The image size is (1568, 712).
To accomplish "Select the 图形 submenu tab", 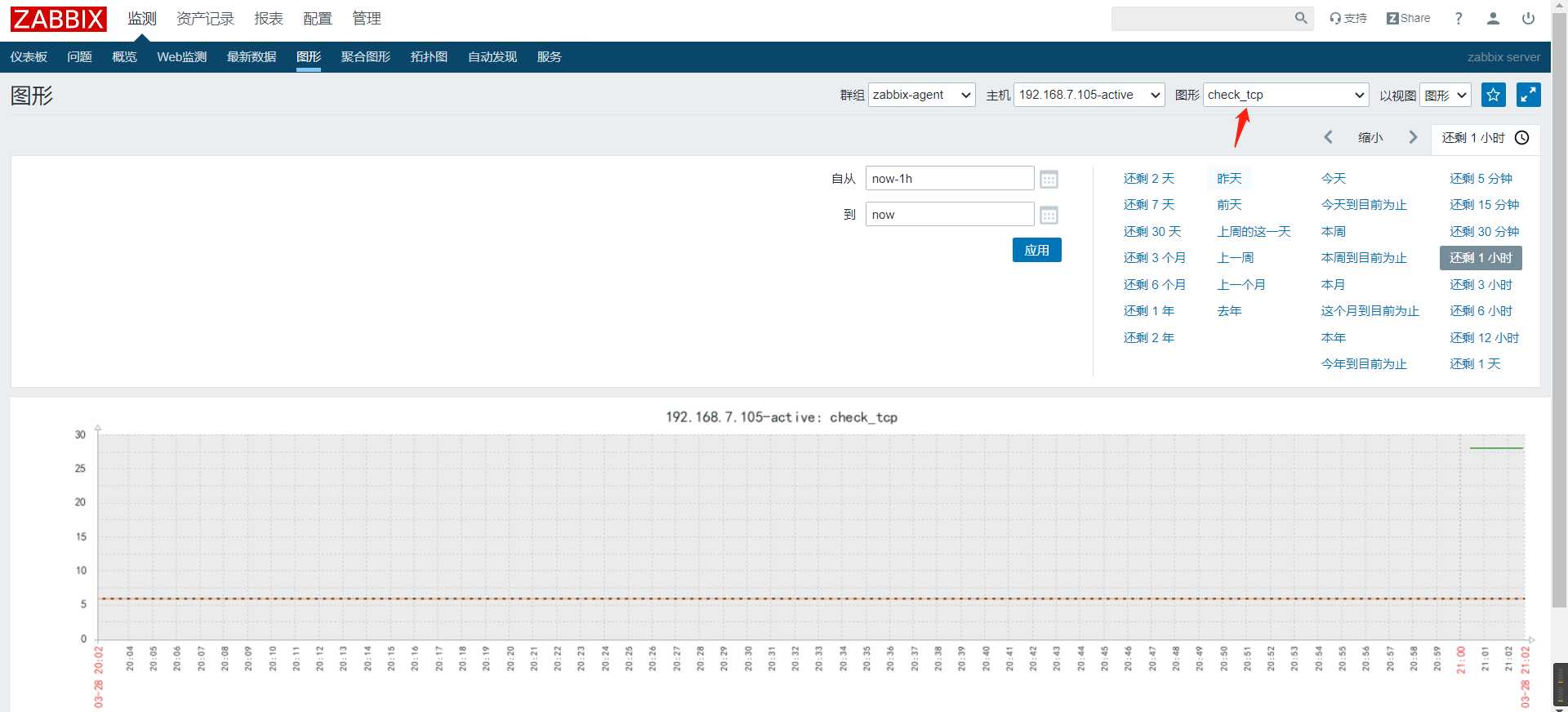I will coord(309,57).
